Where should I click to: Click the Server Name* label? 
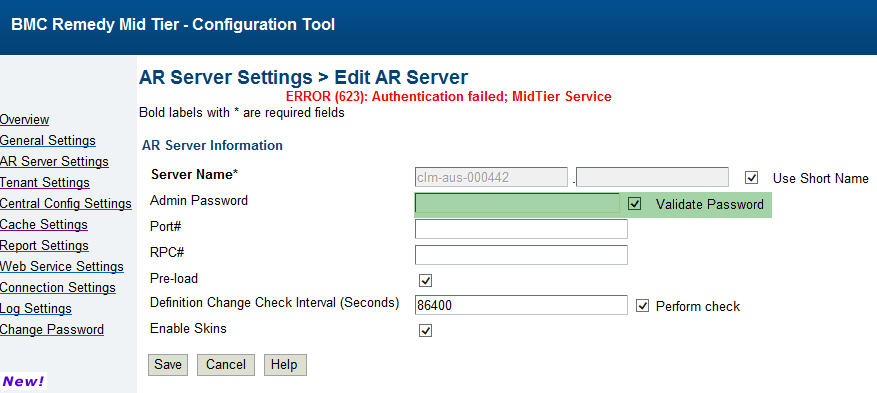(195, 174)
